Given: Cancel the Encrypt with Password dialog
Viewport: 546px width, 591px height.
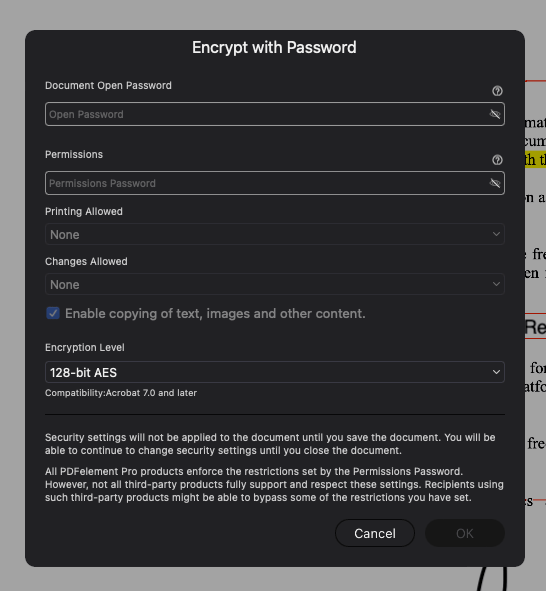Looking at the screenshot, I should coord(375,533).
